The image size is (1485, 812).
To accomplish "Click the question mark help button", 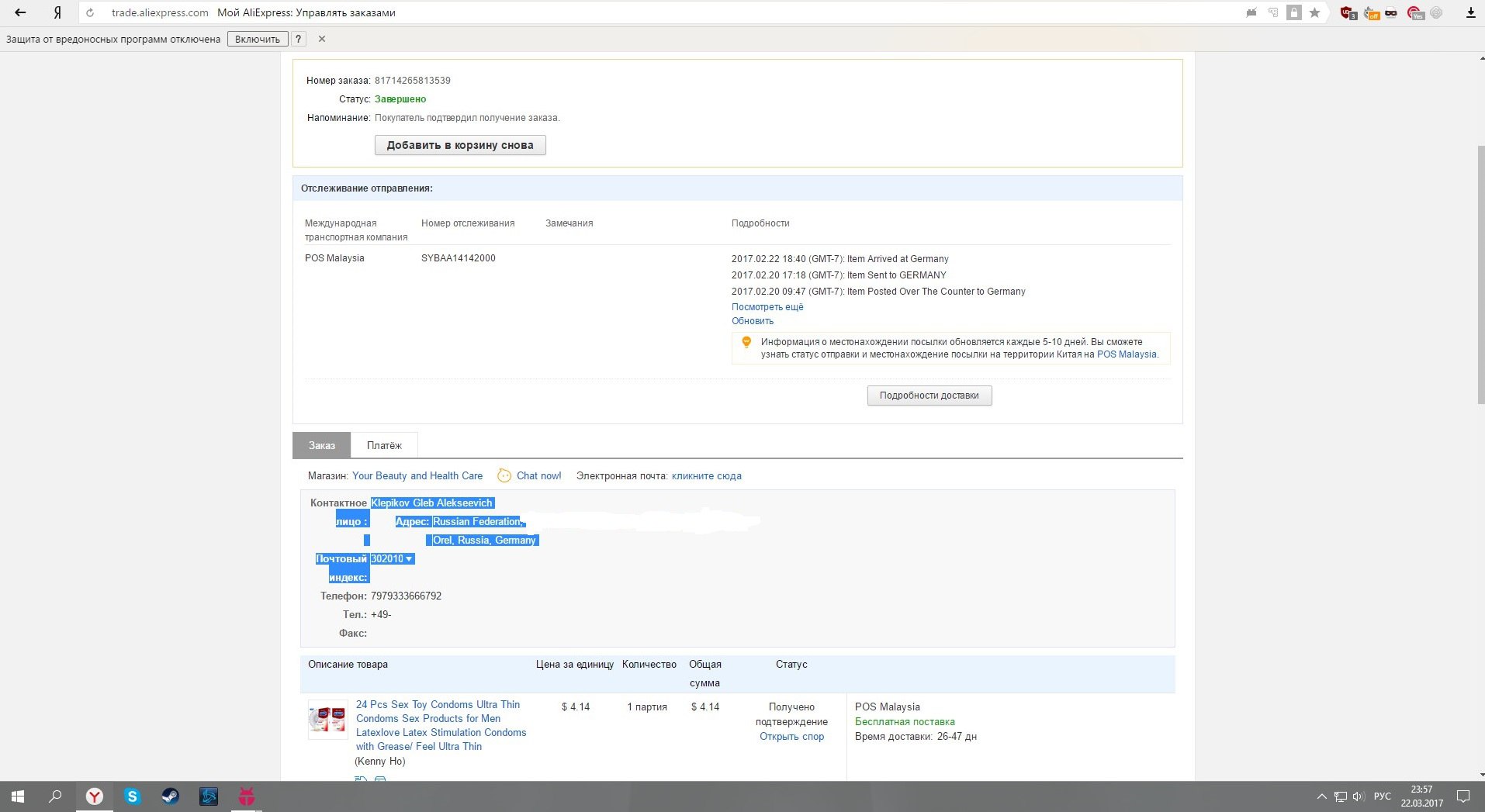I will (298, 39).
